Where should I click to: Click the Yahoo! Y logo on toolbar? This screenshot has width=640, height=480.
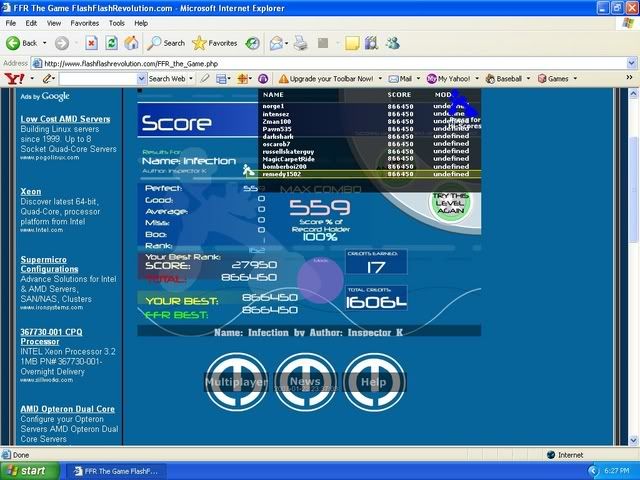click(x=11, y=78)
